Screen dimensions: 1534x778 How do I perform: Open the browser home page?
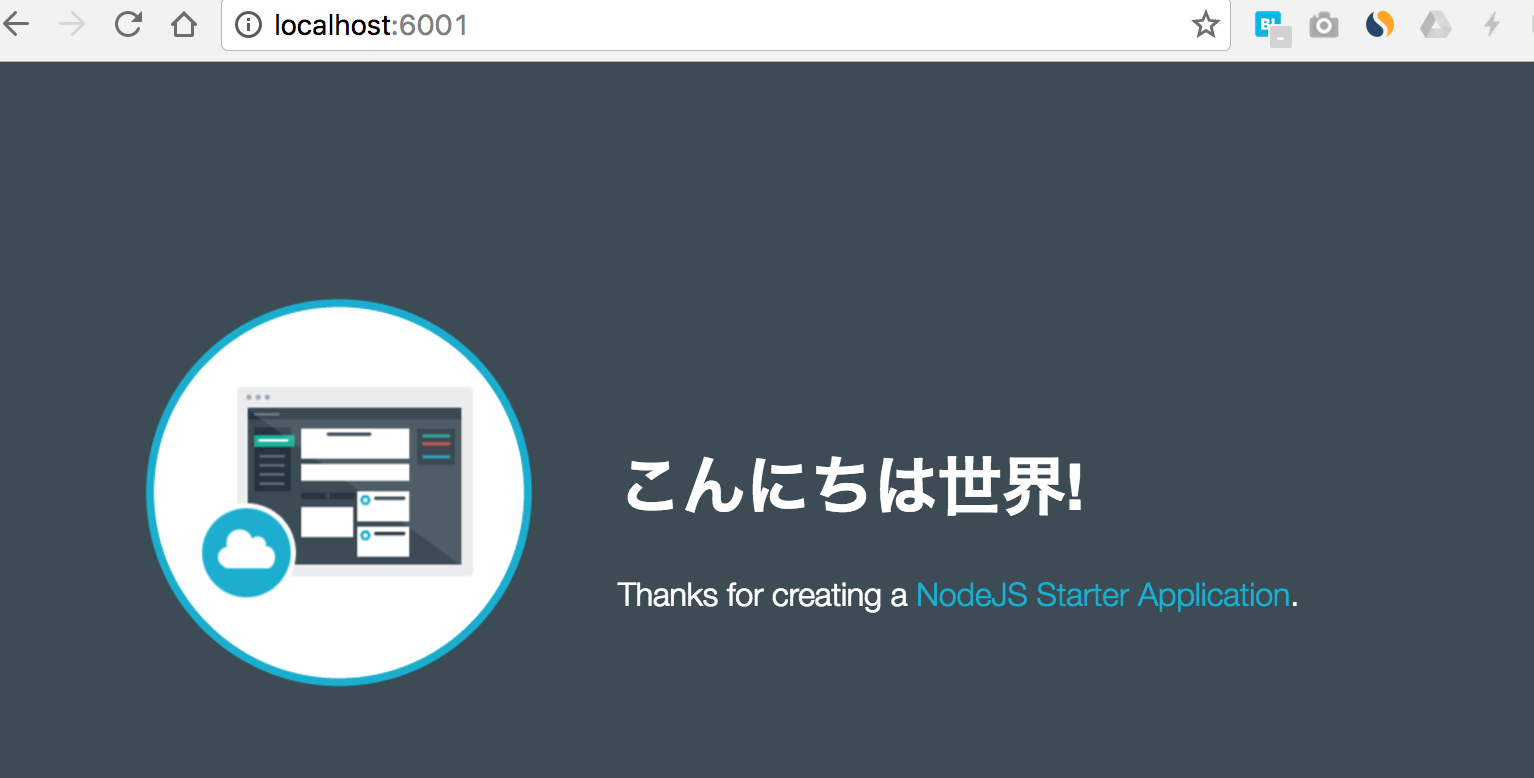coord(184,24)
